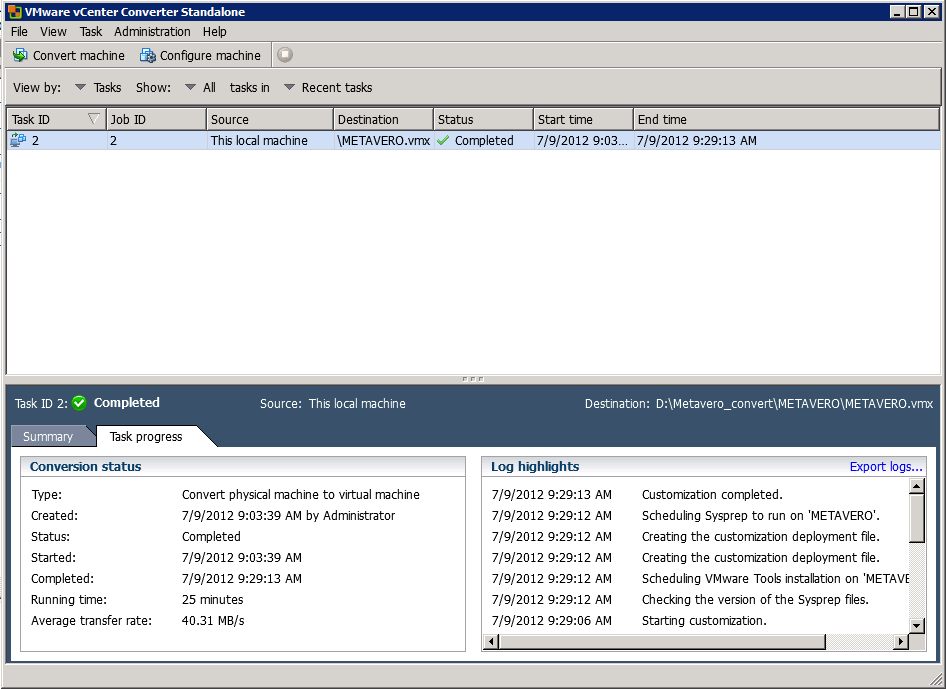
Task: Click the log scroll up arrow
Action: (x=916, y=486)
